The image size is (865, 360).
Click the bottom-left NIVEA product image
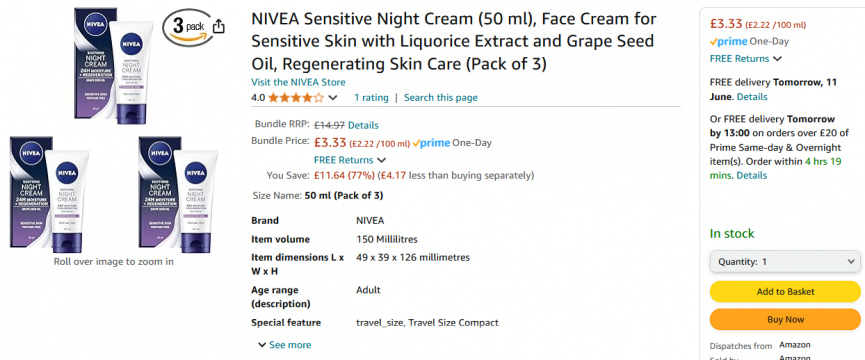[x=50, y=194]
